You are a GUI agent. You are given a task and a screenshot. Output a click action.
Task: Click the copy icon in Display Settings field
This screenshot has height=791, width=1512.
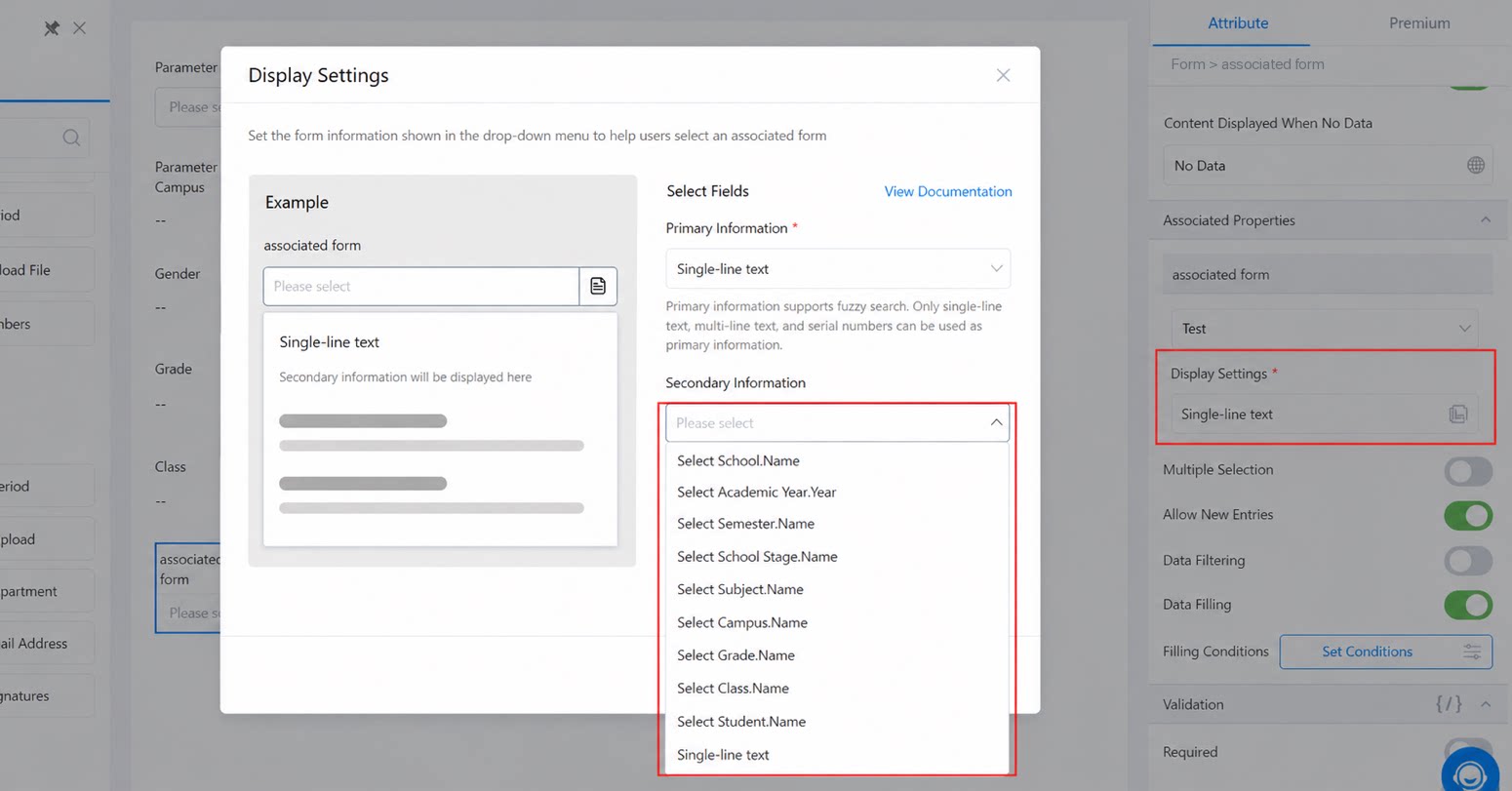tap(1457, 415)
